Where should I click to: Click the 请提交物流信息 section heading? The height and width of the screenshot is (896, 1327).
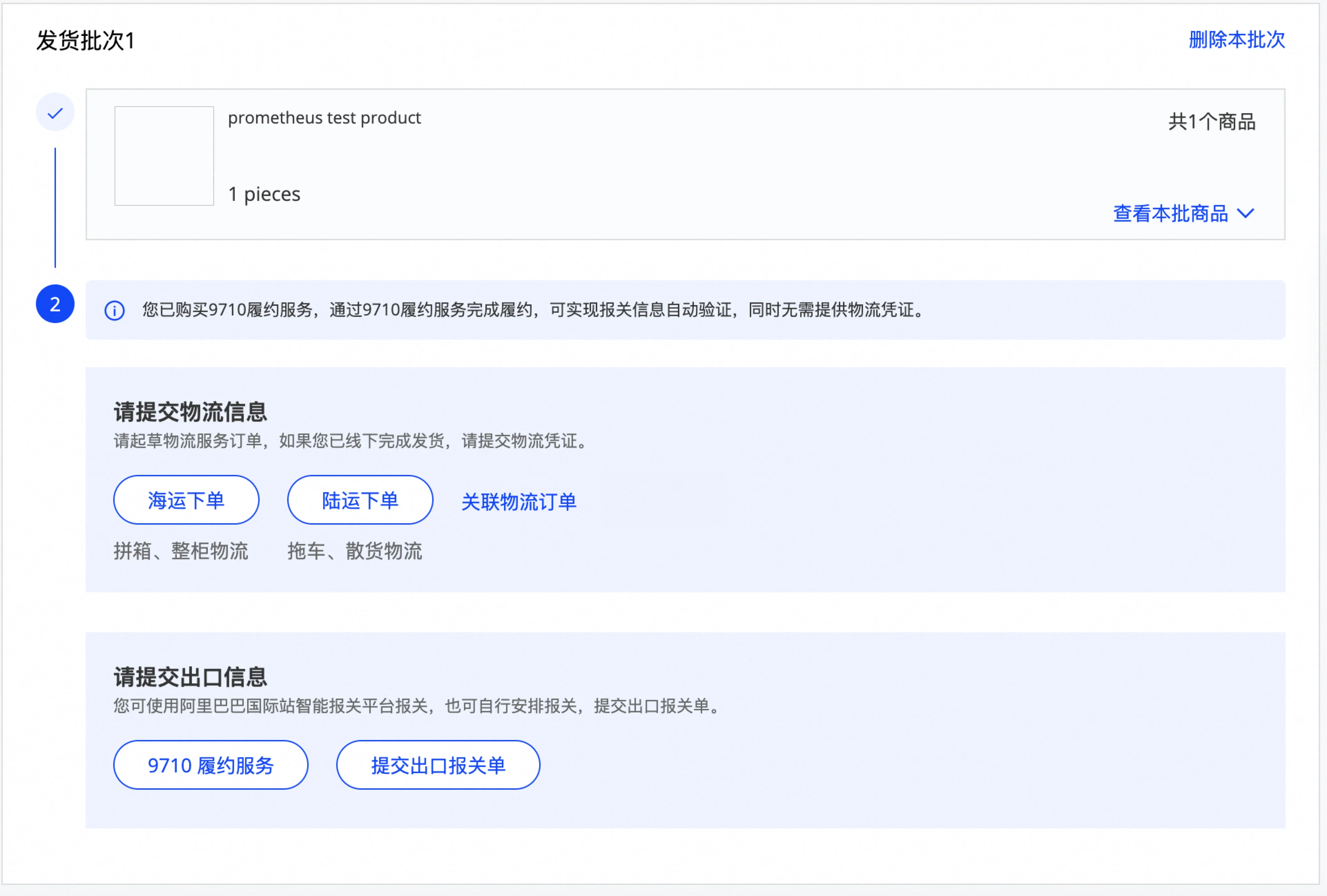(190, 412)
